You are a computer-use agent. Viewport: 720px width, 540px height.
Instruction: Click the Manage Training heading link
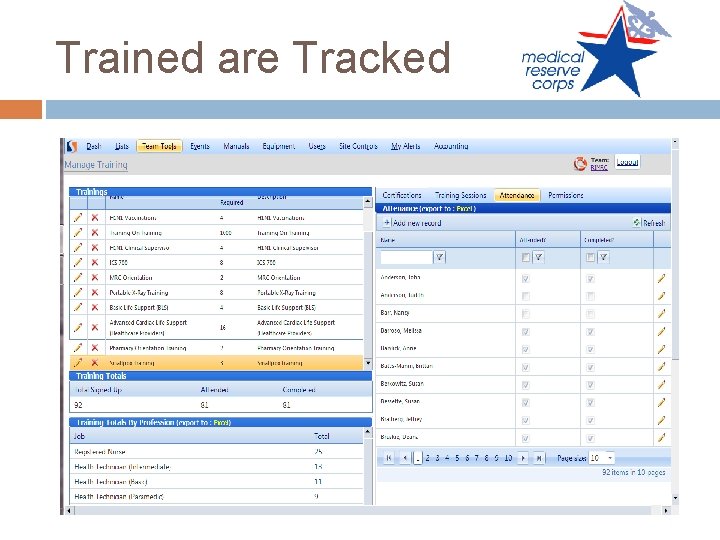point(96,164)
